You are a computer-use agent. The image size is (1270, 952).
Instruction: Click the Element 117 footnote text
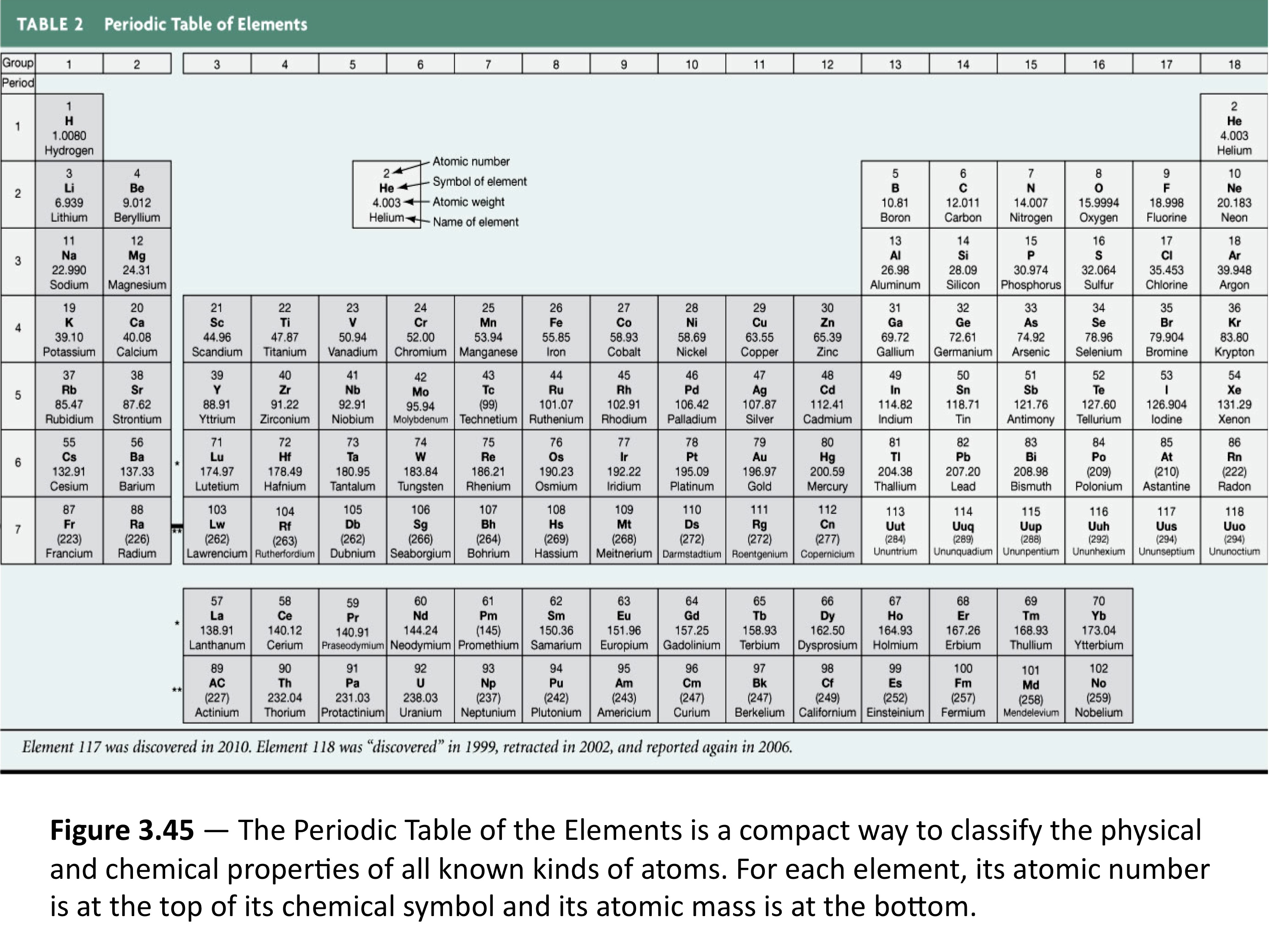click(x=407, y=747)
